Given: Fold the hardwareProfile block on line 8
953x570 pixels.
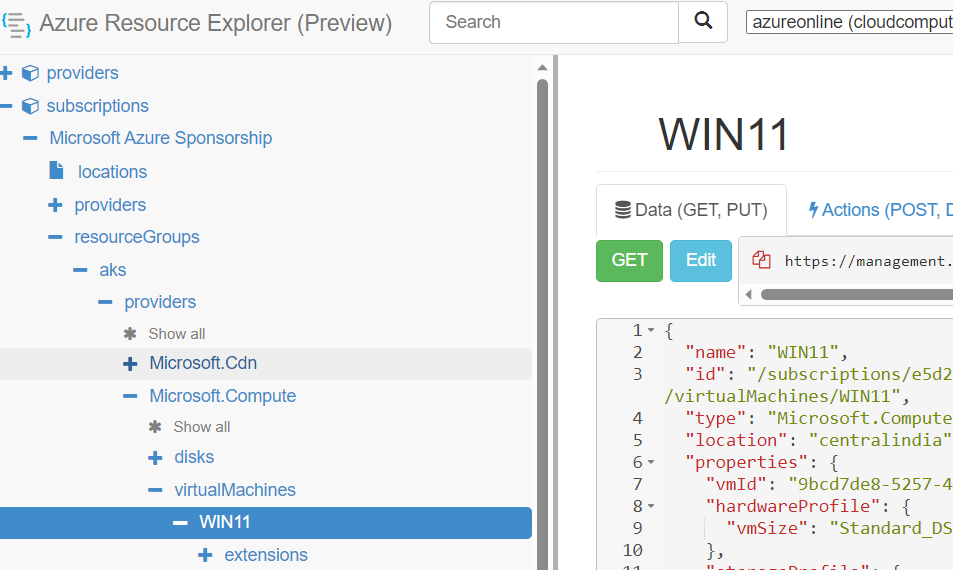Looking at the screenshot, I should coord(651,506).
